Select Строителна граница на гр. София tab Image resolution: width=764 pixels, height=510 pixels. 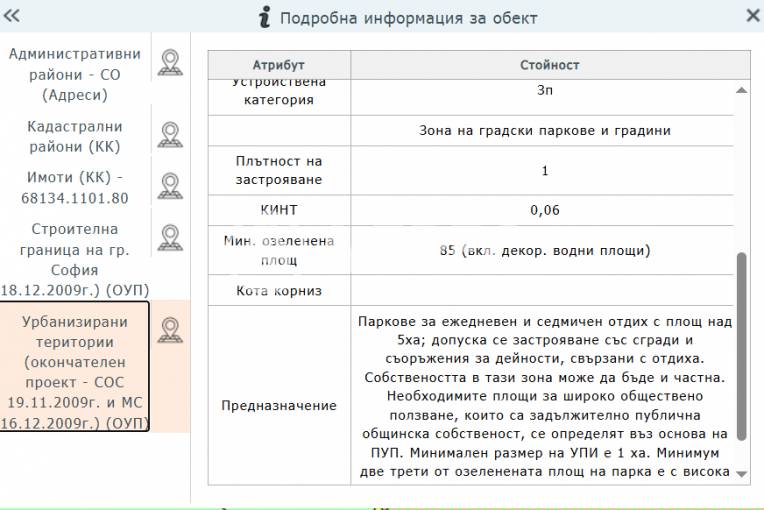point(75,259)
